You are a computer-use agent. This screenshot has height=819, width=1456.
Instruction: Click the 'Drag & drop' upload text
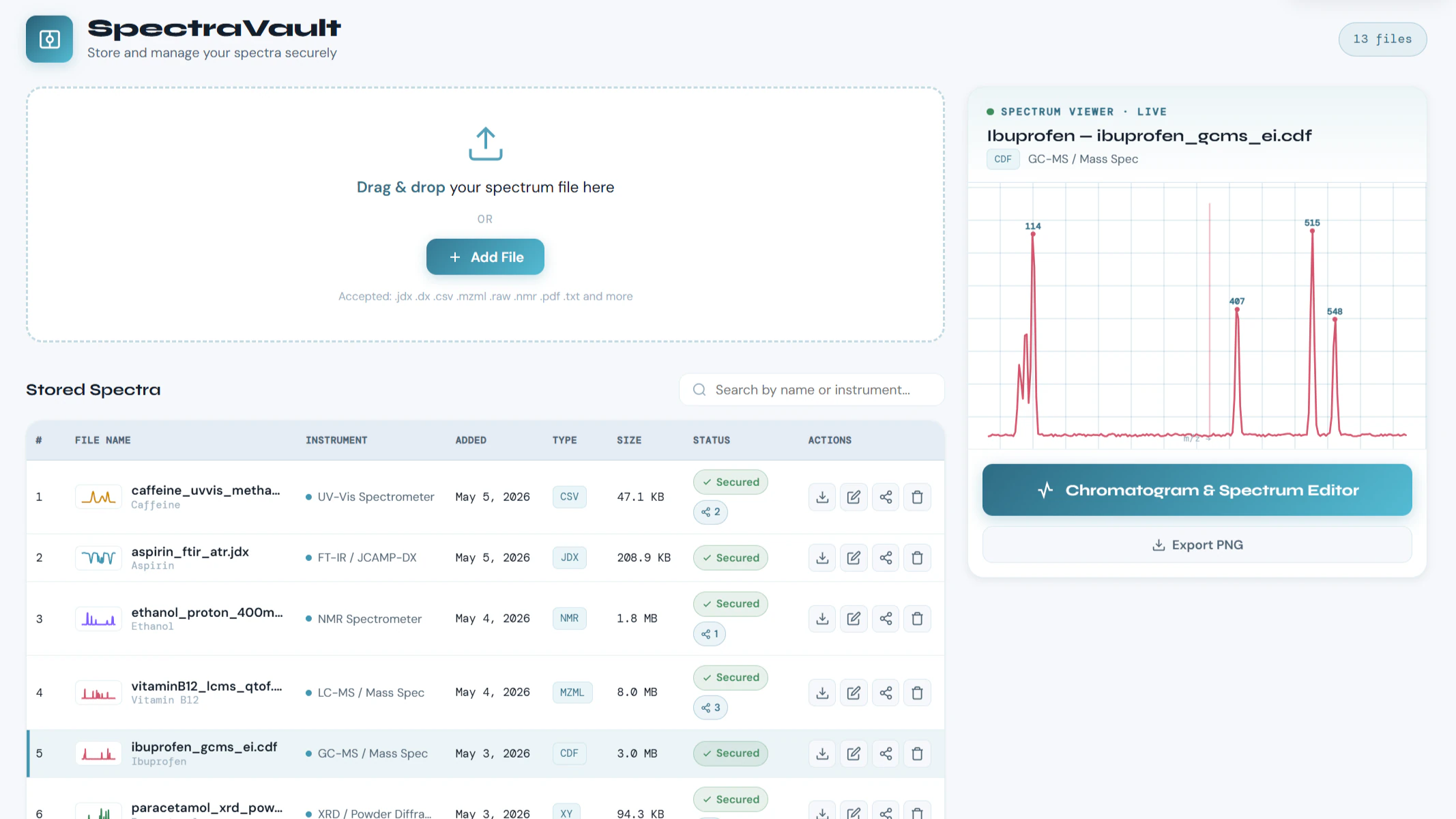click(401, 187)
